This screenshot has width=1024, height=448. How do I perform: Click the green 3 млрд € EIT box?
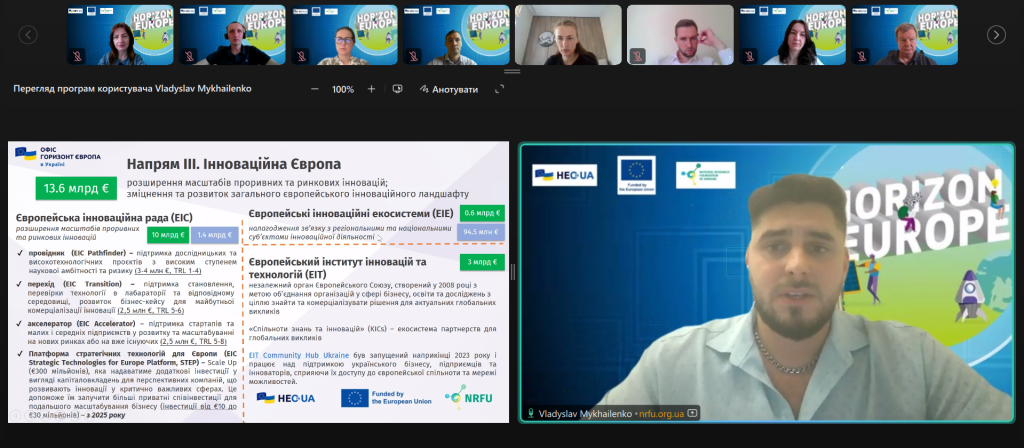tap(483, 262)
